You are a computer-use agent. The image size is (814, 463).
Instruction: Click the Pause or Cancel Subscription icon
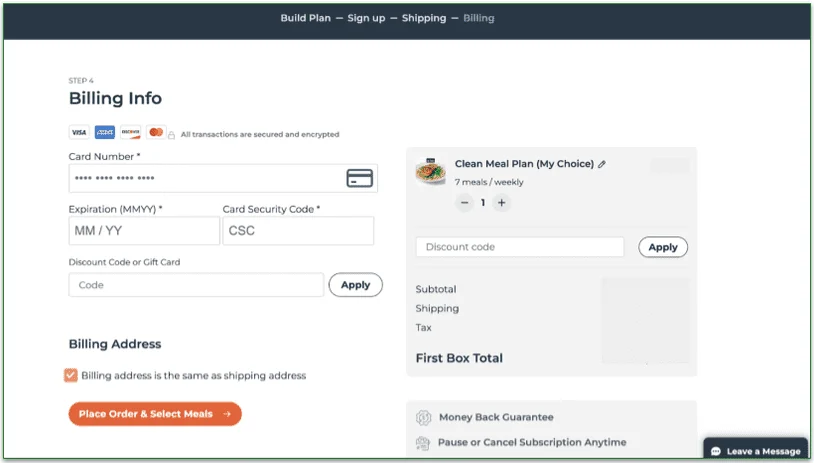[x=423, y=443]
